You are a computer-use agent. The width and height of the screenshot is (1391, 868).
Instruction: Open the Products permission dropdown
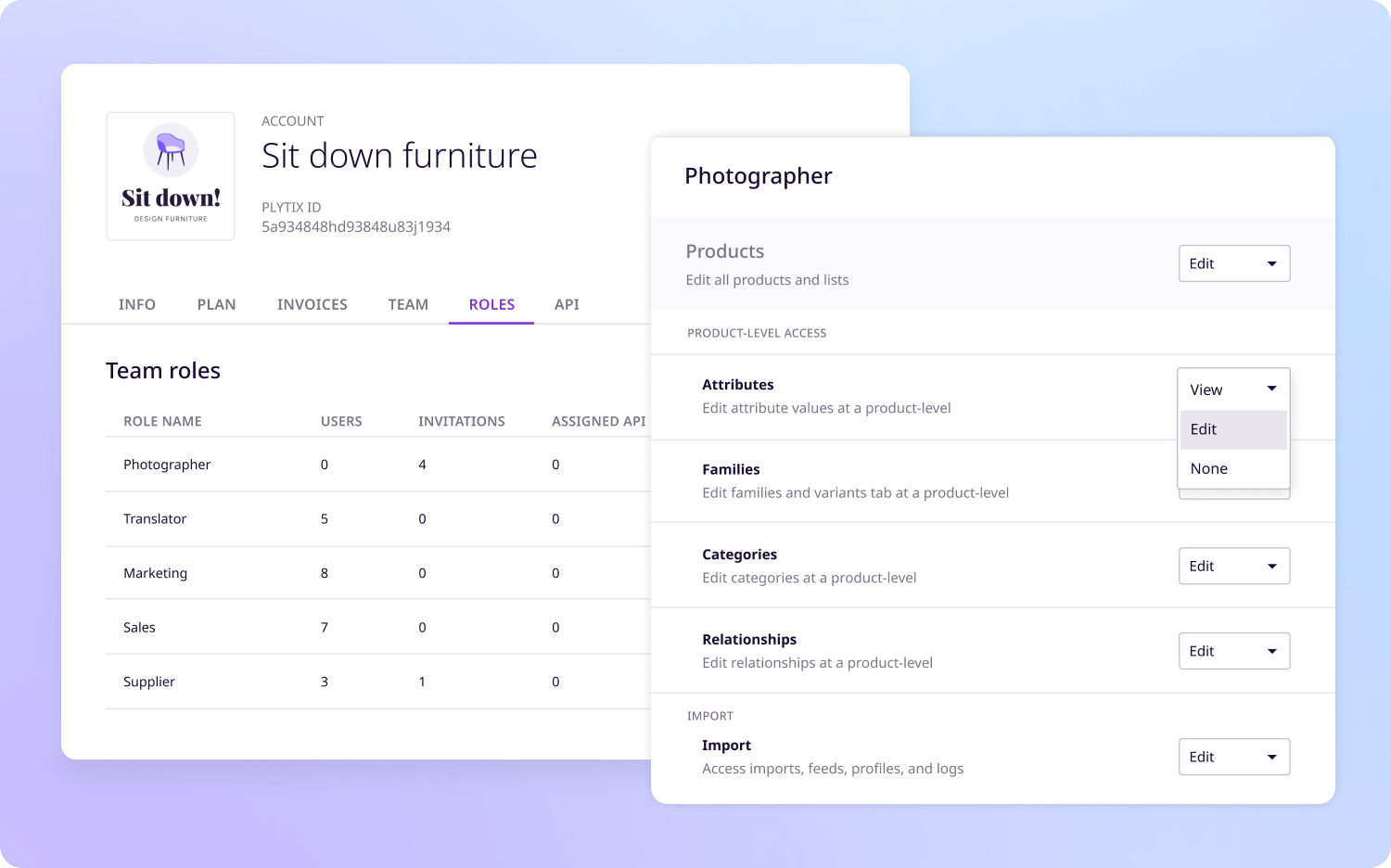click(1233, 263)
